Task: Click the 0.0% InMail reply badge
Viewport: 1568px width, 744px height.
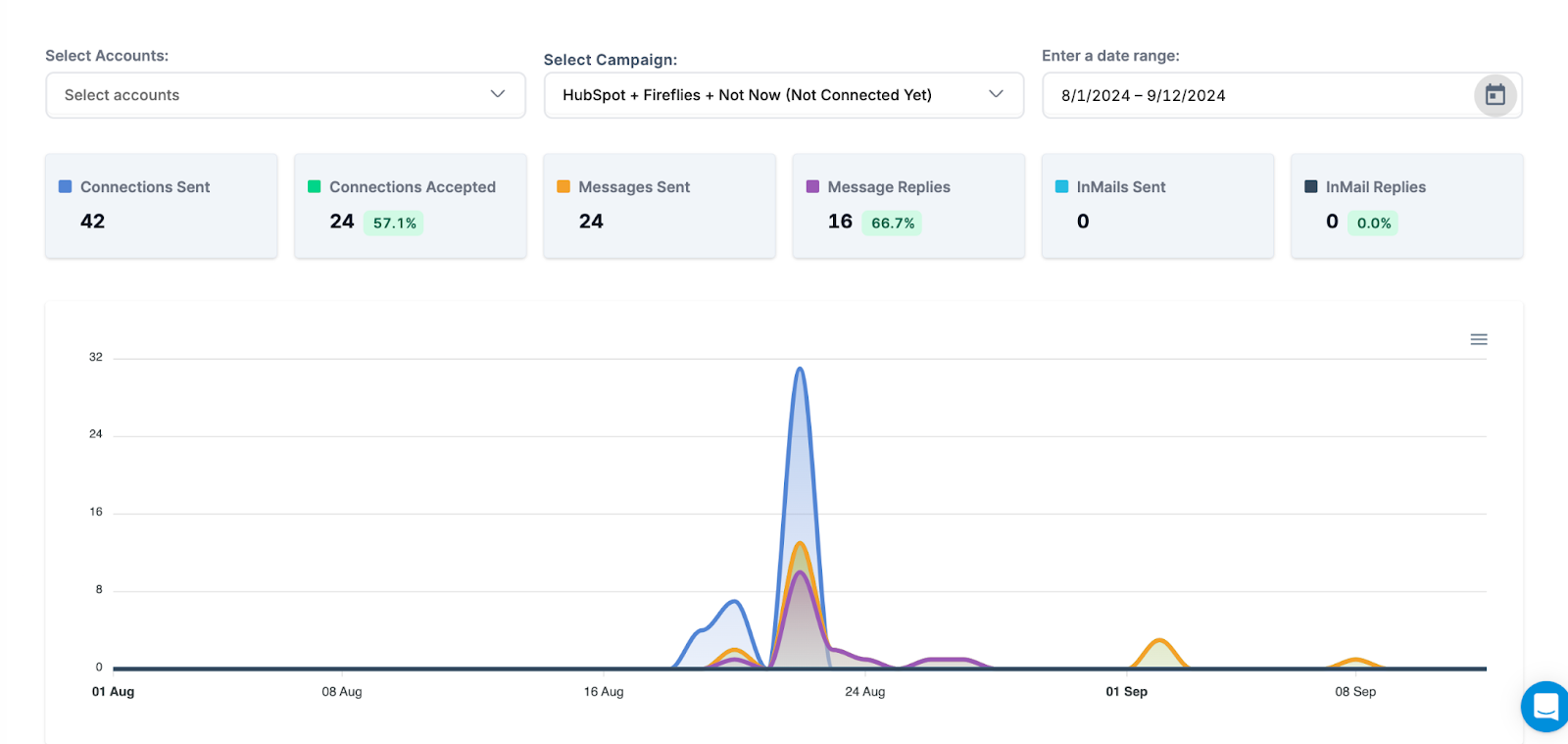Action: pos(1374,223)
